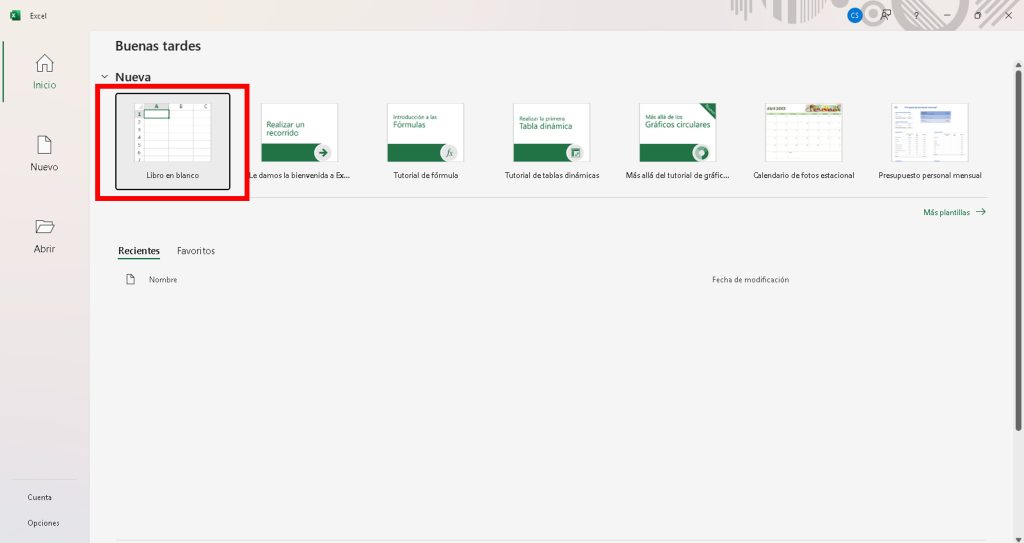Open Cuenta in the sidebar

[x=40, y=497]
